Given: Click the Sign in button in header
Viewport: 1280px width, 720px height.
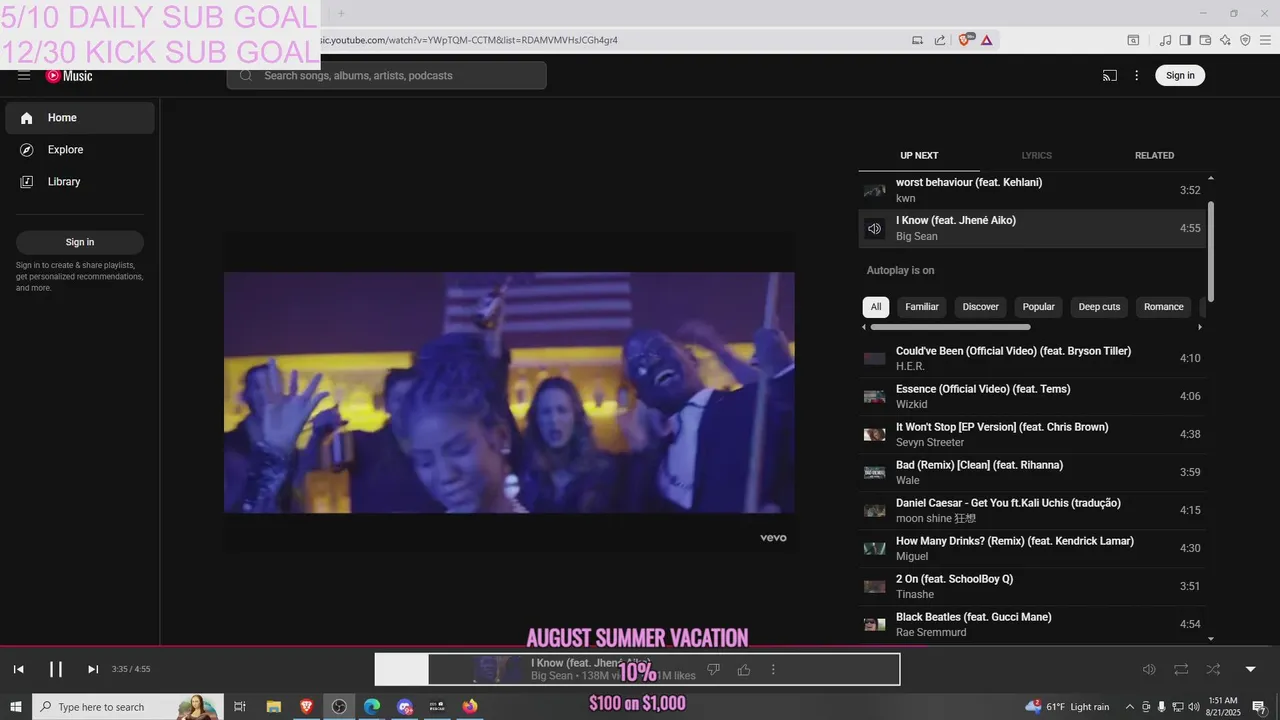Looking at the screenshot, I should (1180, 76).
